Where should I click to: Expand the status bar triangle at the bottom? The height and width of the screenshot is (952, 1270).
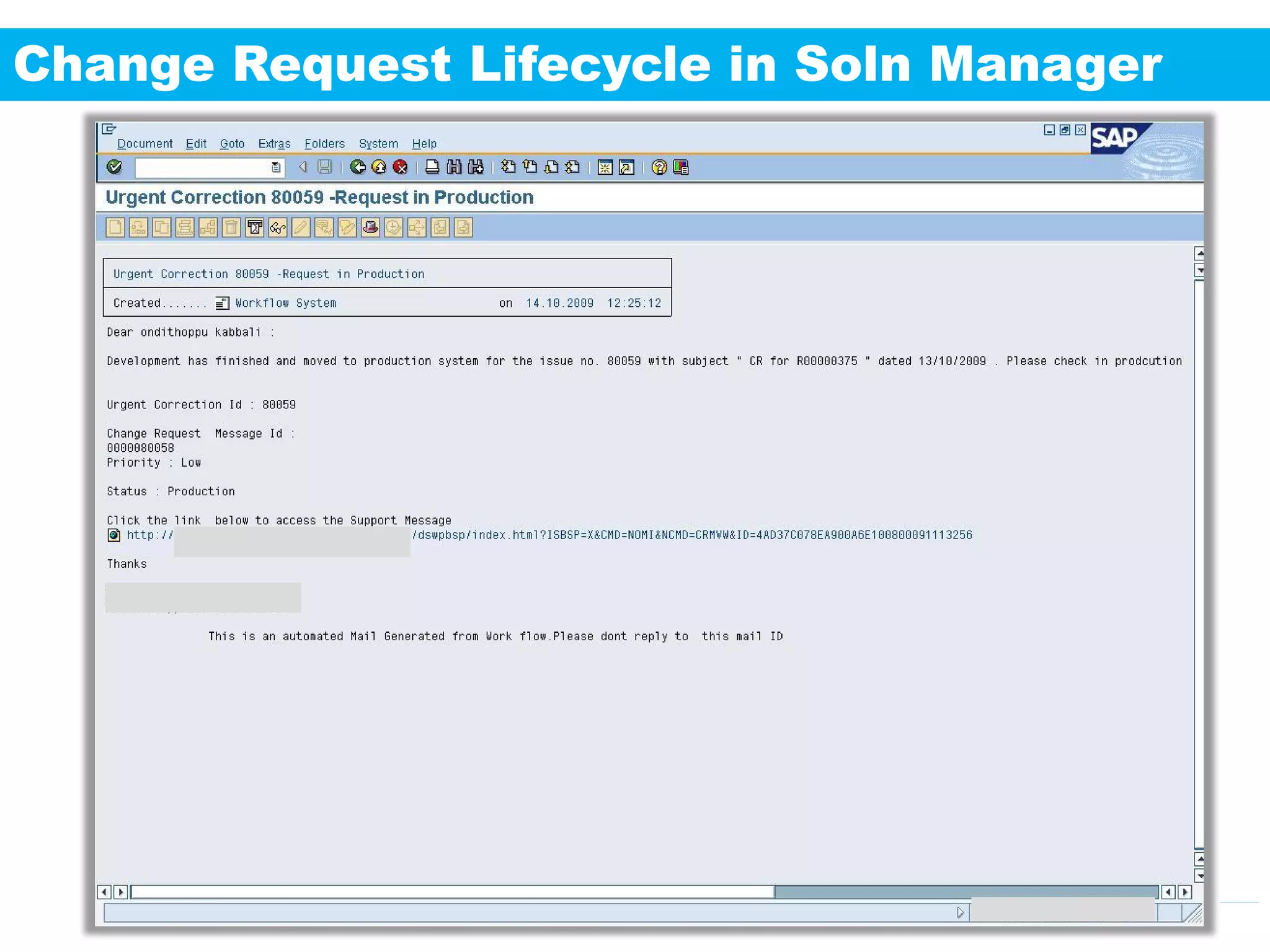(x=960, y=912)
